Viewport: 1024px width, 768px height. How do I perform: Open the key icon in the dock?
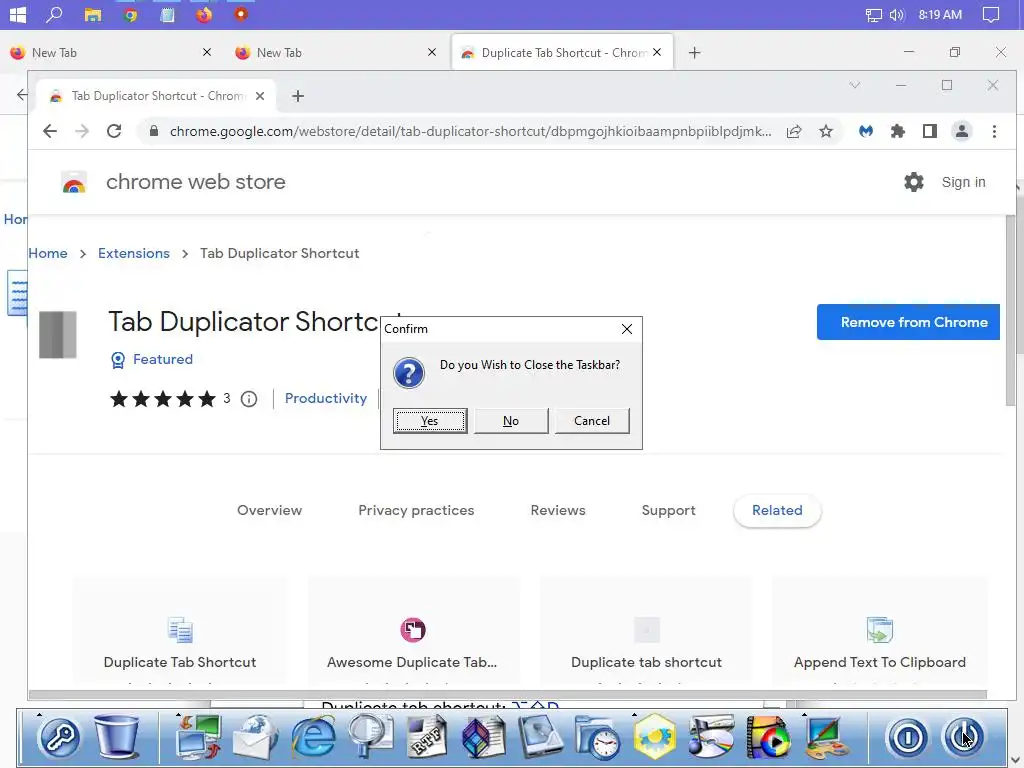click(59, 737)
